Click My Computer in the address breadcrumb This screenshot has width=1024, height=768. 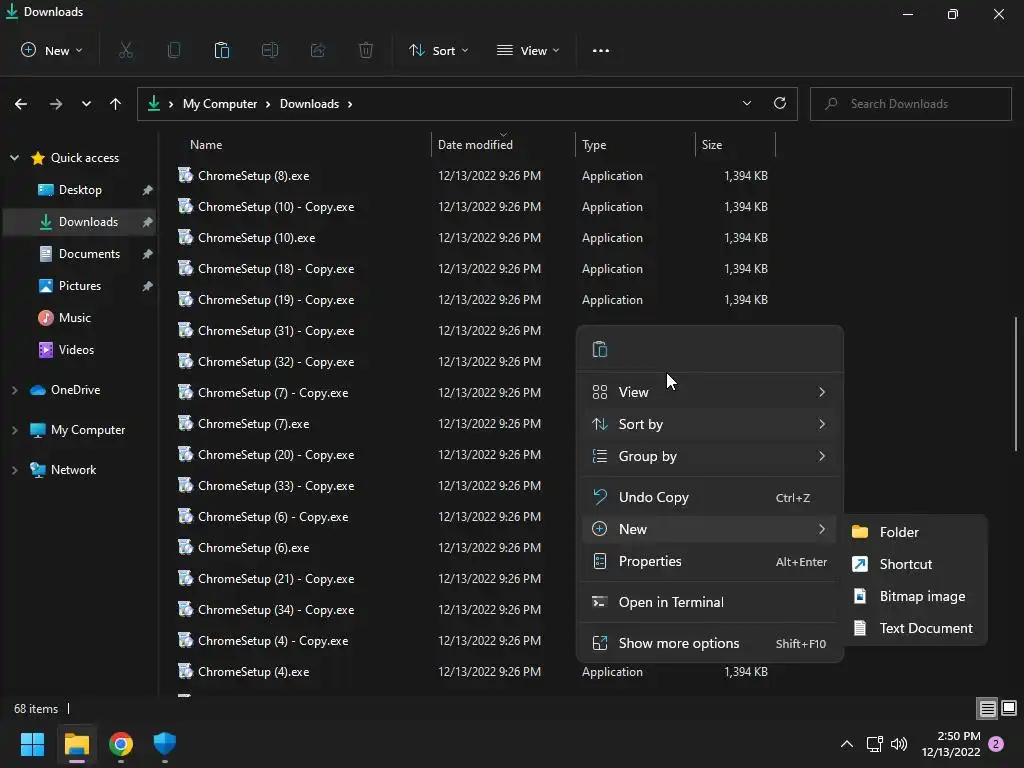pos(220,104)
